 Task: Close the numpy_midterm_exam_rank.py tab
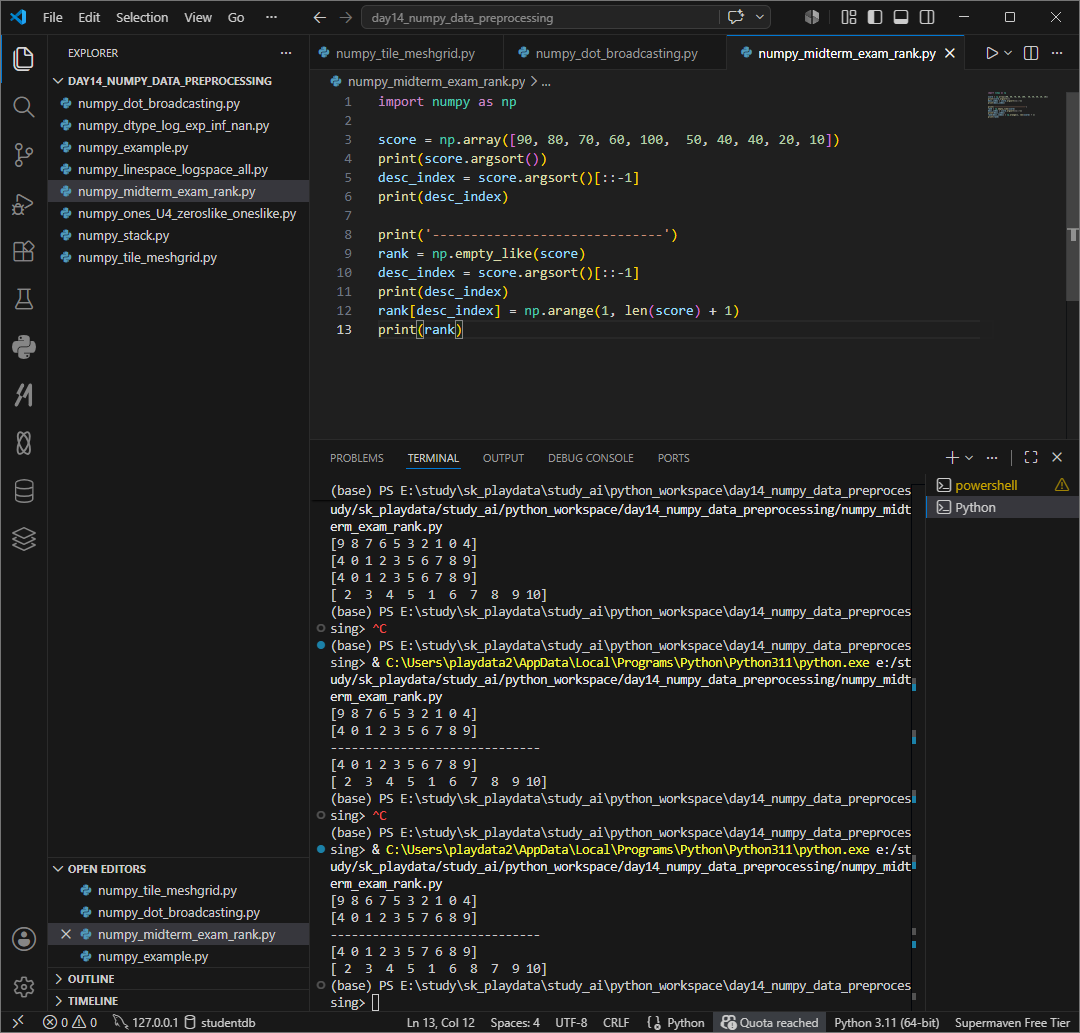950,53
